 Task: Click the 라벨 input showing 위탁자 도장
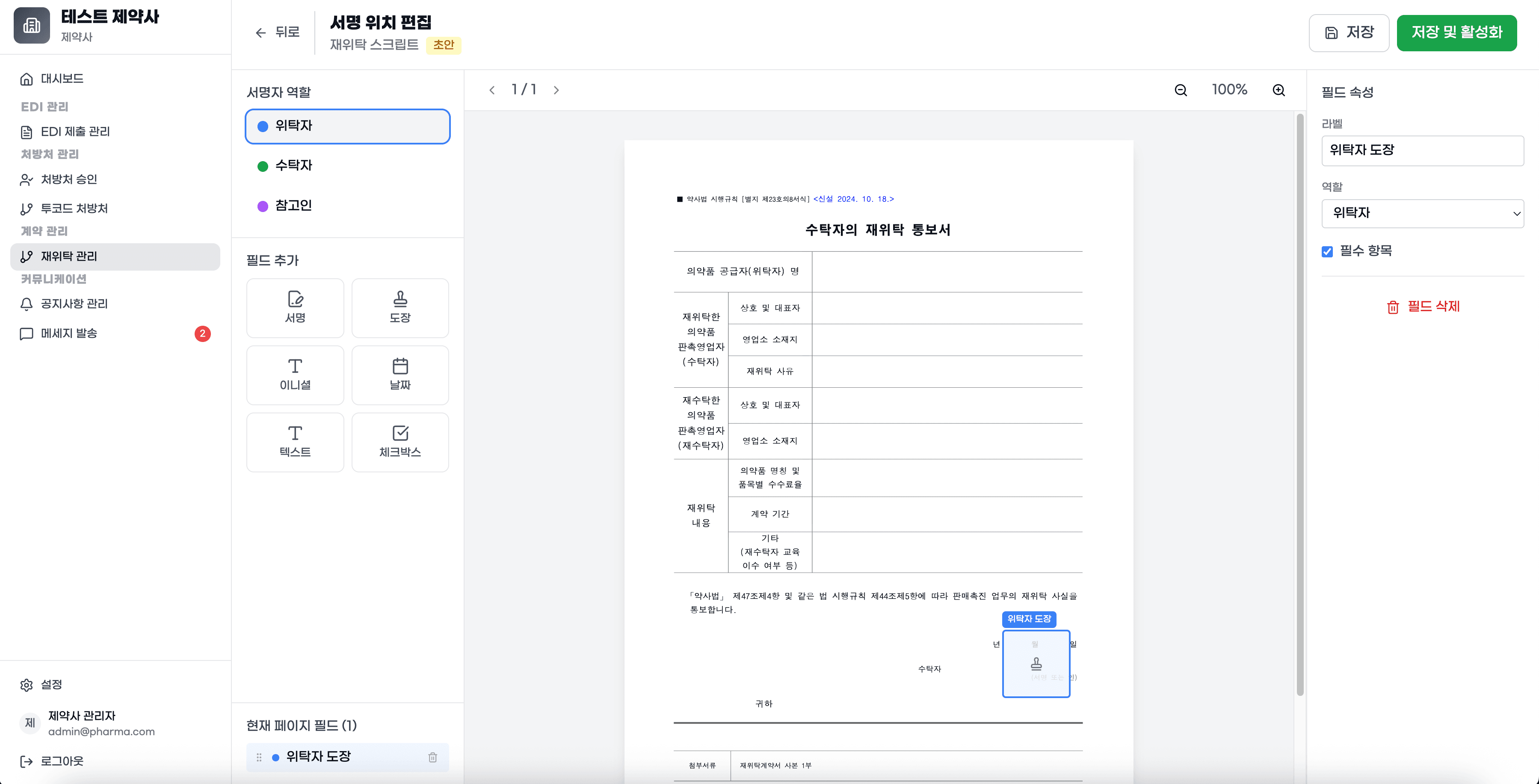1423,150
